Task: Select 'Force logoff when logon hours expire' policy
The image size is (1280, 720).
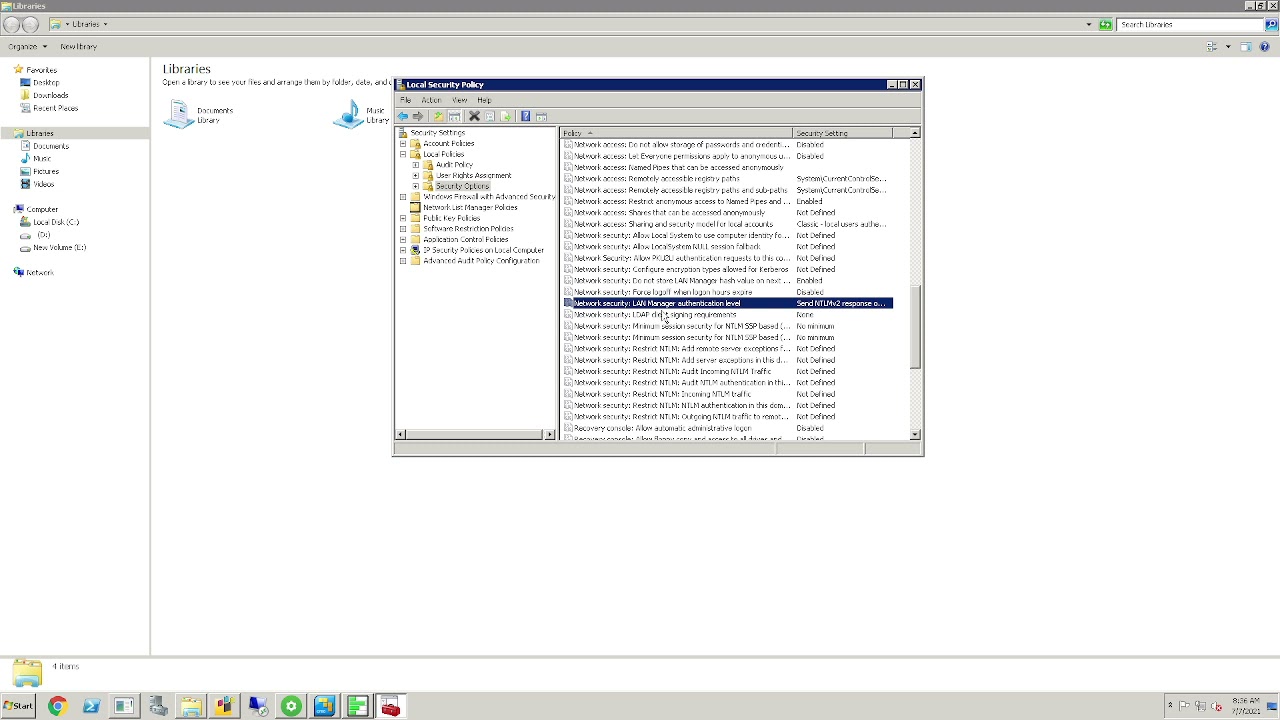Action: (727, 292)
